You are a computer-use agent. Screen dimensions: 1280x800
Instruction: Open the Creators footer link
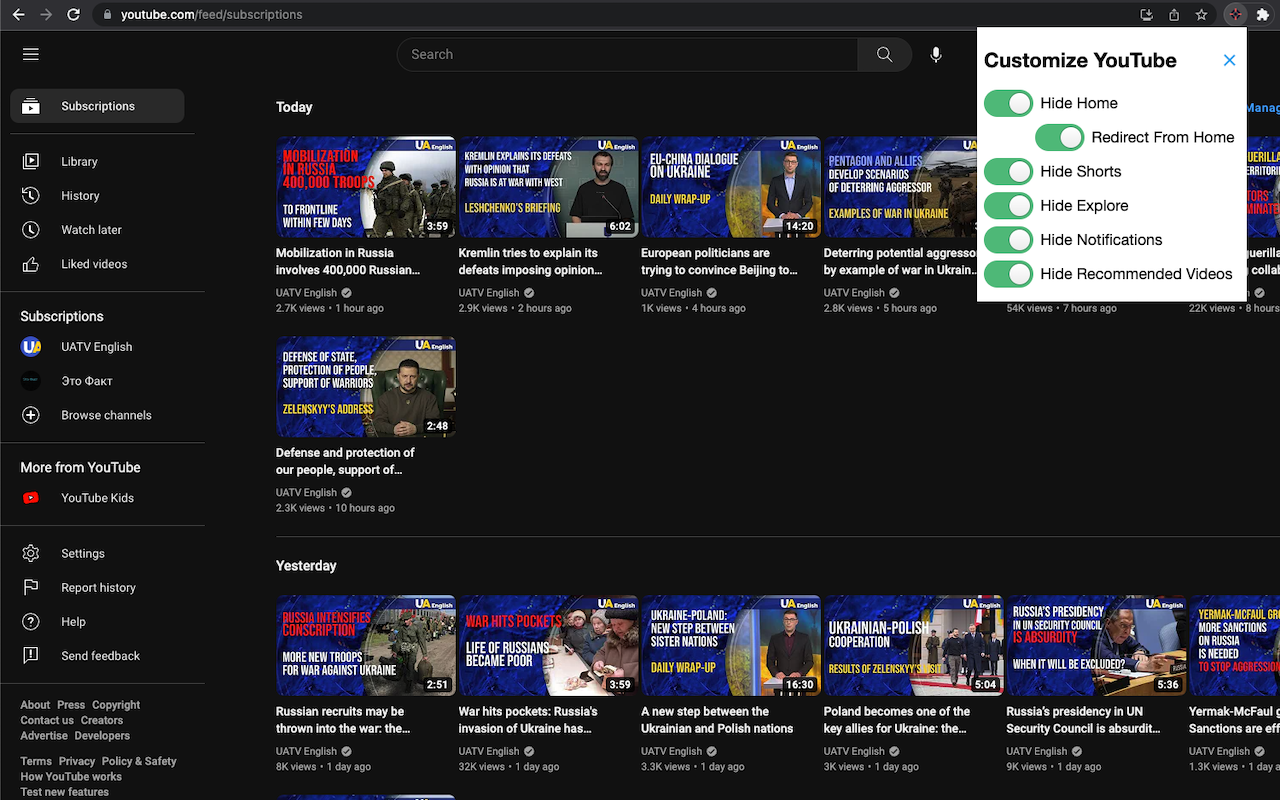point(101,719)
